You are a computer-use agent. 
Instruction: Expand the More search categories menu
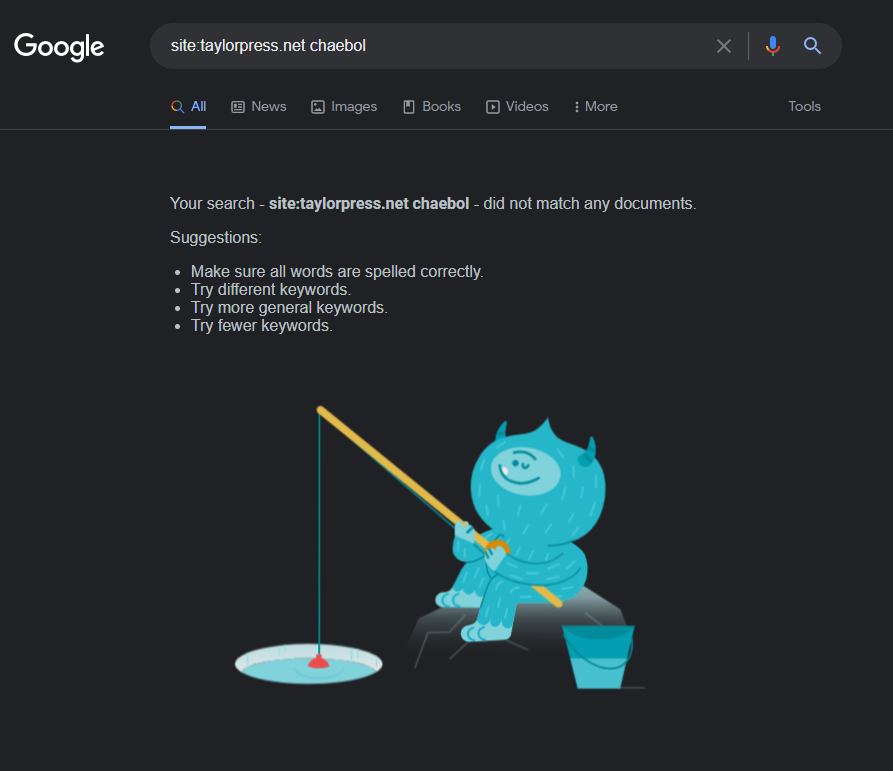coord(596,106)
